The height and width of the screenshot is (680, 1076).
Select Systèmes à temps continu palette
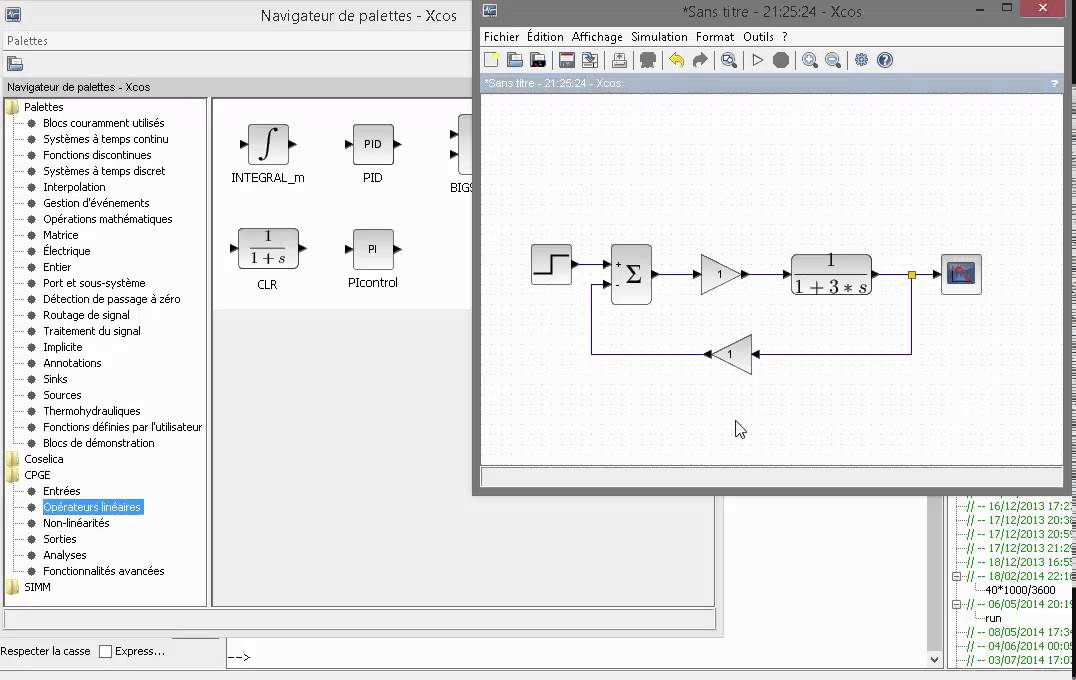(x=106, y=139)
